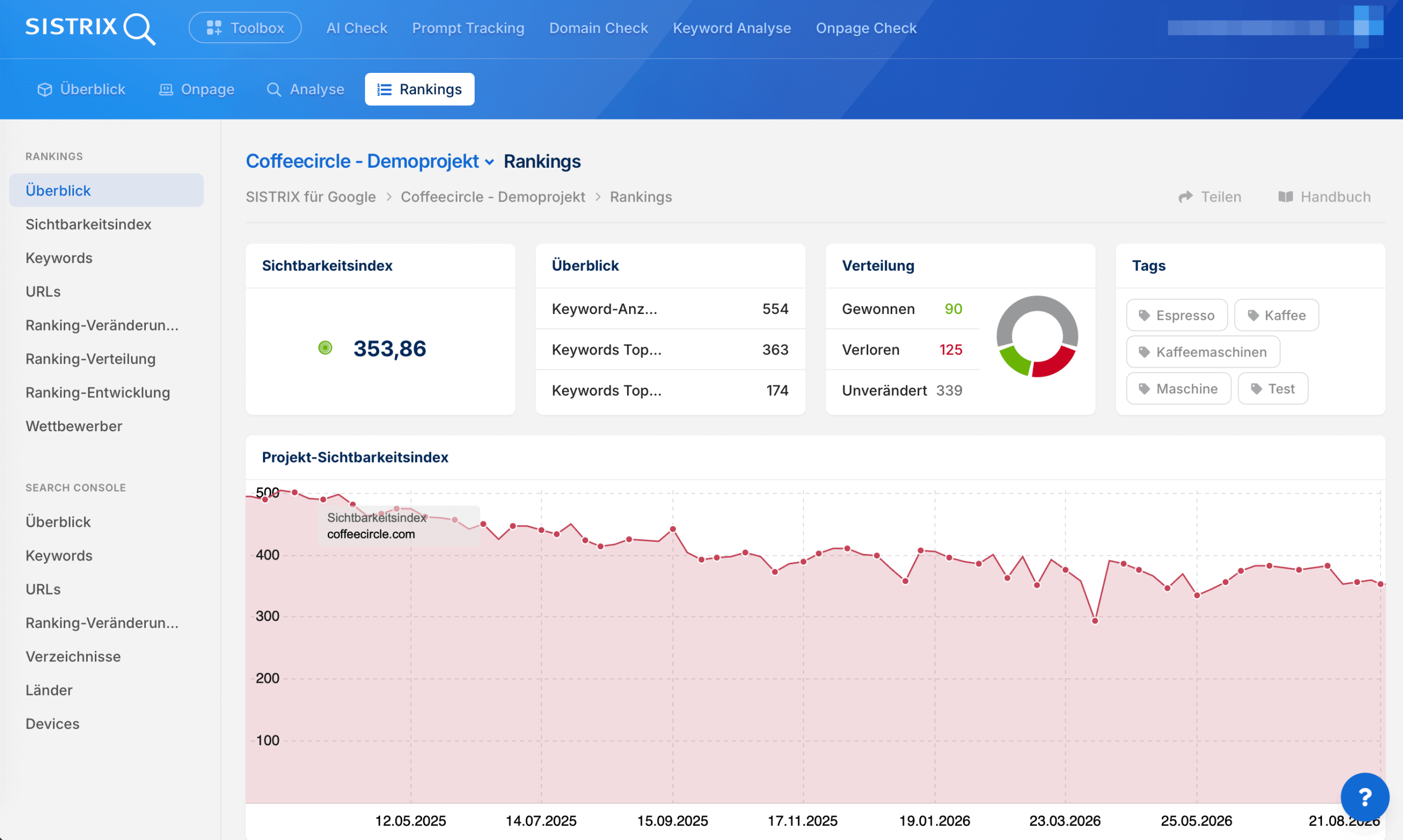Click the Gewonnen value 90
Viewport: 1403px width, 840px height.
(x=953, y=309)
